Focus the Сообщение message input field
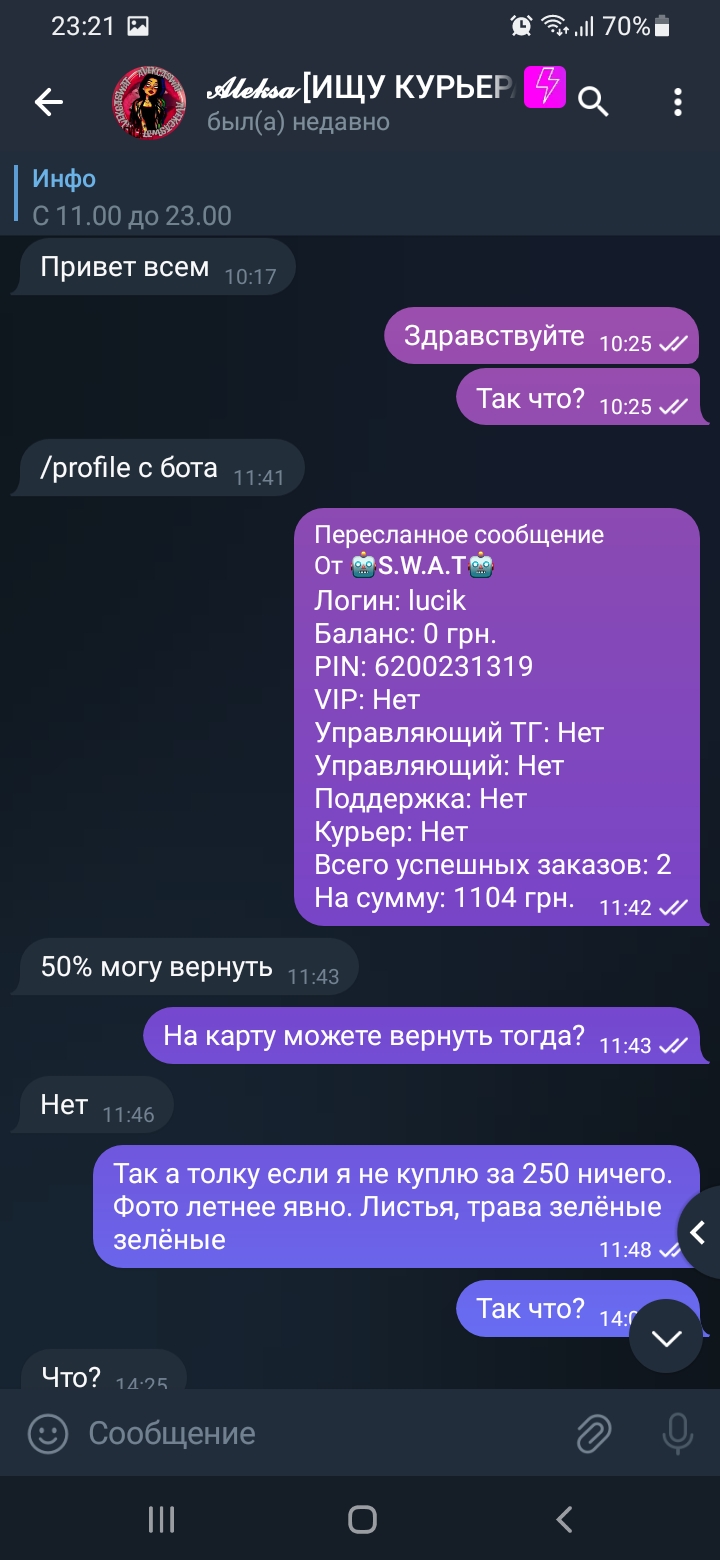This screenshot has height=1560, width=720. coord(320,1434)
